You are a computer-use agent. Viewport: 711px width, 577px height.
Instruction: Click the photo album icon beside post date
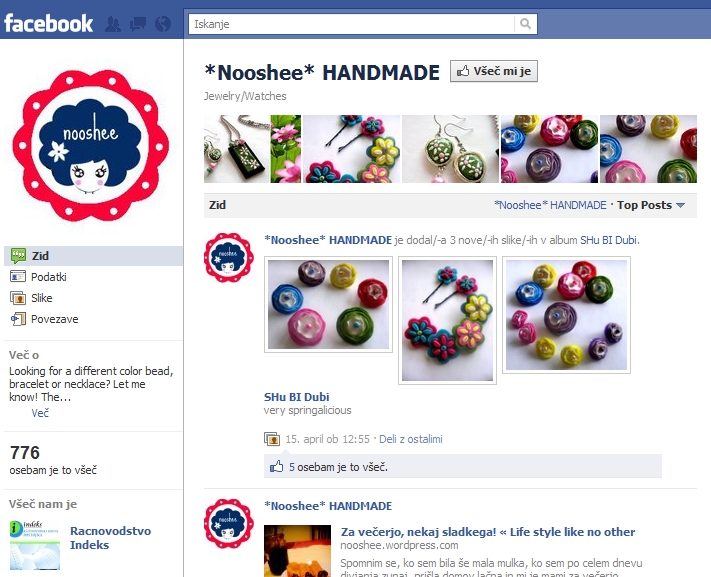[x=272, y=439]
